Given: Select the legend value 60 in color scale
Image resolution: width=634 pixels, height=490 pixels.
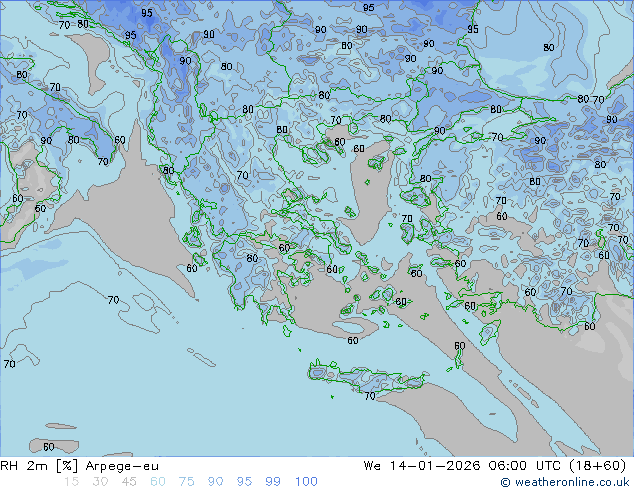Looking at the screenshot, I should point(158,482).
